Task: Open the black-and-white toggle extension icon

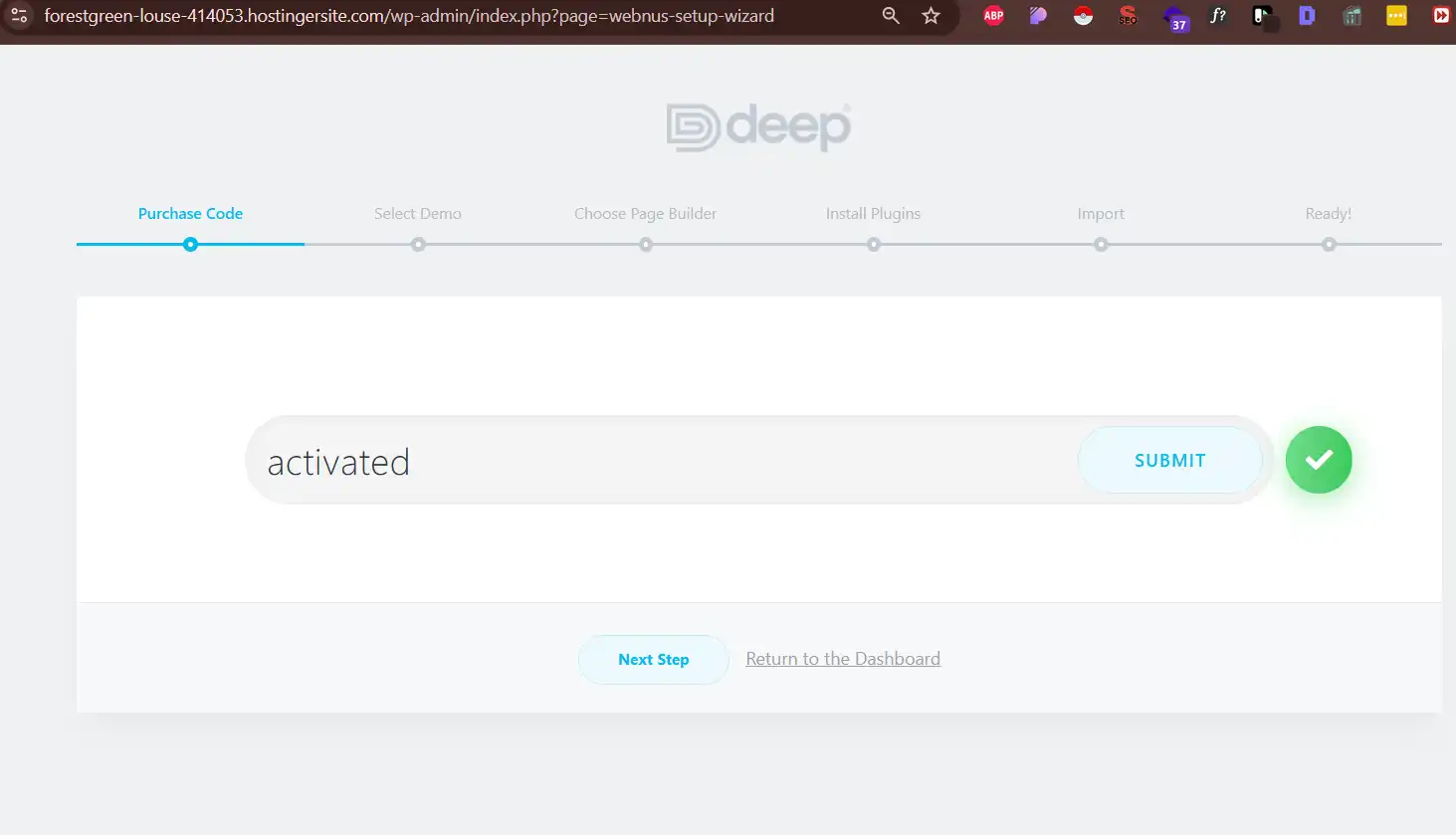Action: coord(1263,16)
